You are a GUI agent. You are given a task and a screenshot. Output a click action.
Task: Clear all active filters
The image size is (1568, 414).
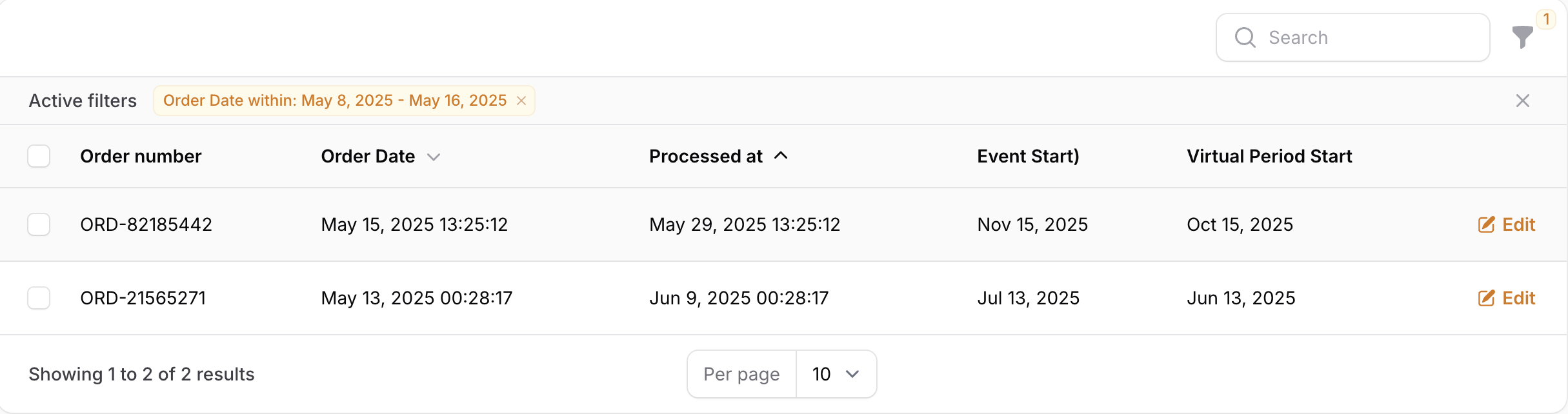[x=1522, y=101]
